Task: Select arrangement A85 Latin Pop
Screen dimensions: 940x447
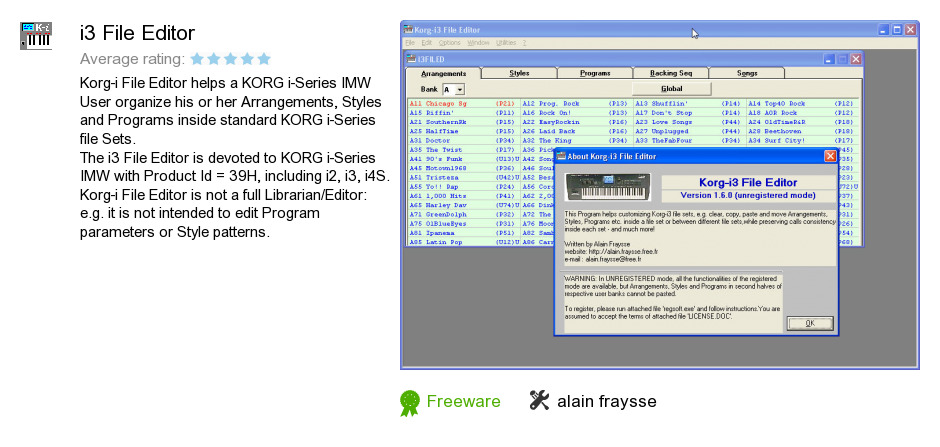Action: tap(463, 242)
